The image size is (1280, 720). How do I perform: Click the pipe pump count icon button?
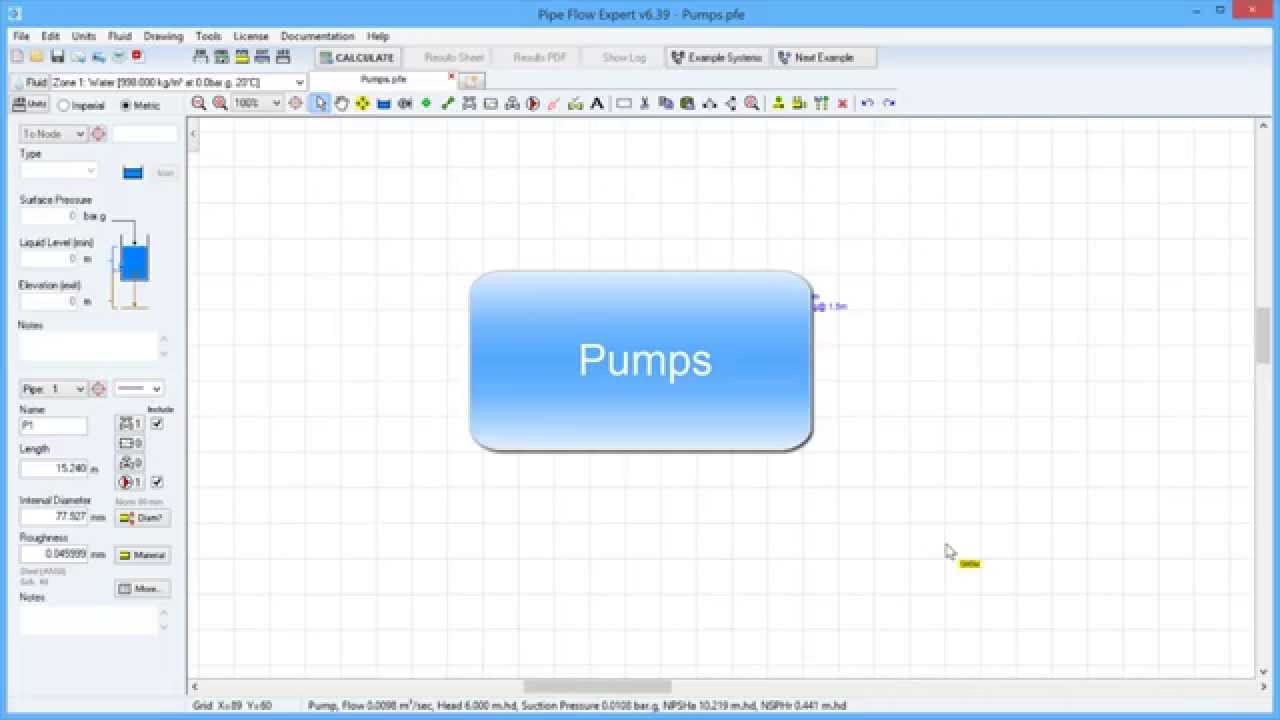[131, 482]
